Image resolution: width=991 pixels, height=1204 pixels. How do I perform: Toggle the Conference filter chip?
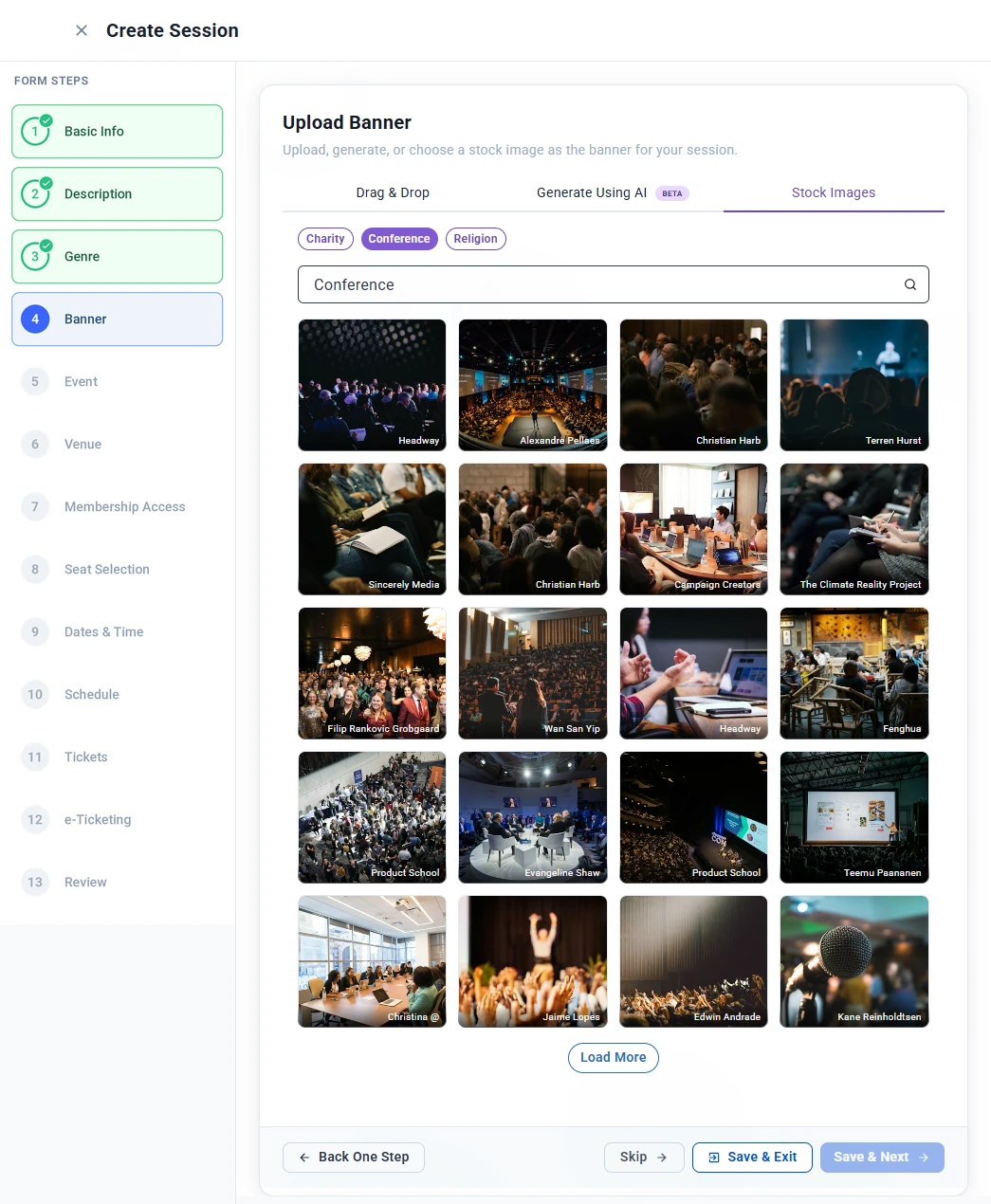[x=399, y=239]
